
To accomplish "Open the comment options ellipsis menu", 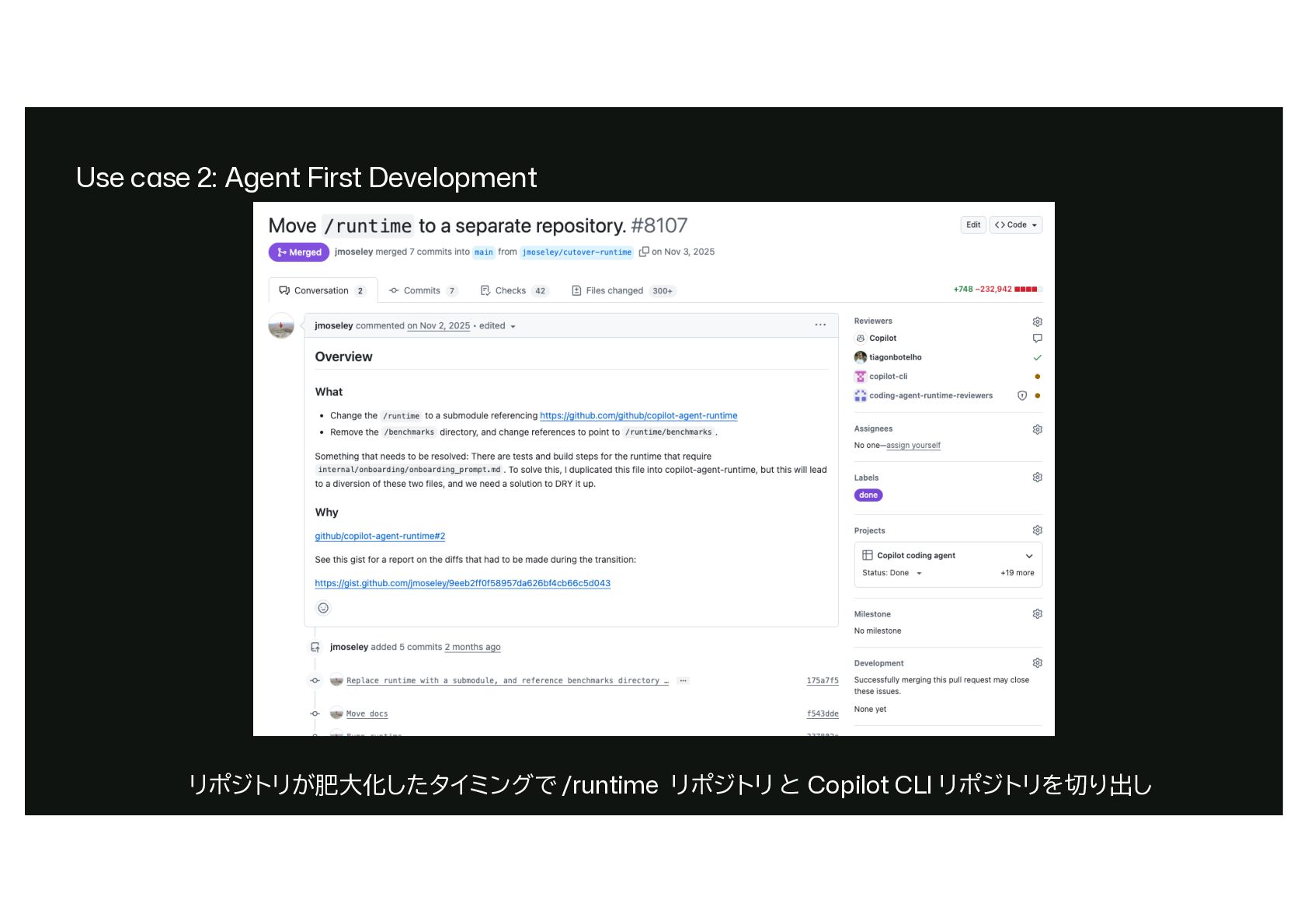I will pyautogui.click(x=820, y=325).
